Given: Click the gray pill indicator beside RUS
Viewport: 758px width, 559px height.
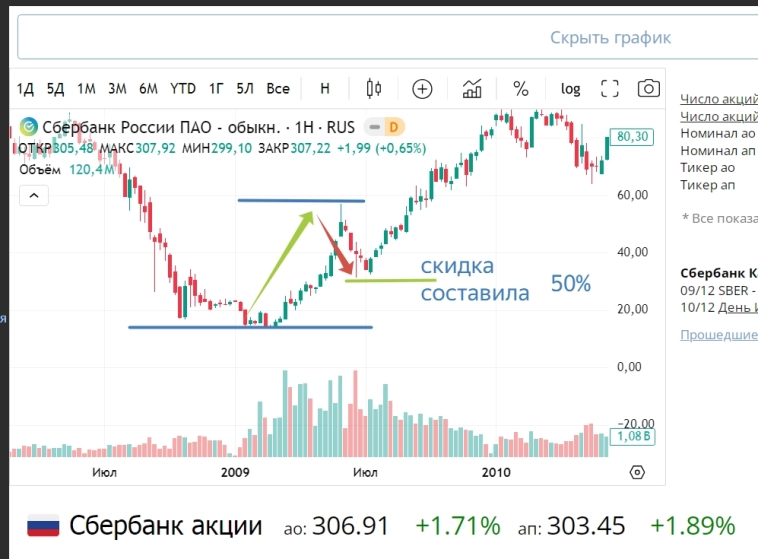Looking at the screenshot, I should coord(374,127).
